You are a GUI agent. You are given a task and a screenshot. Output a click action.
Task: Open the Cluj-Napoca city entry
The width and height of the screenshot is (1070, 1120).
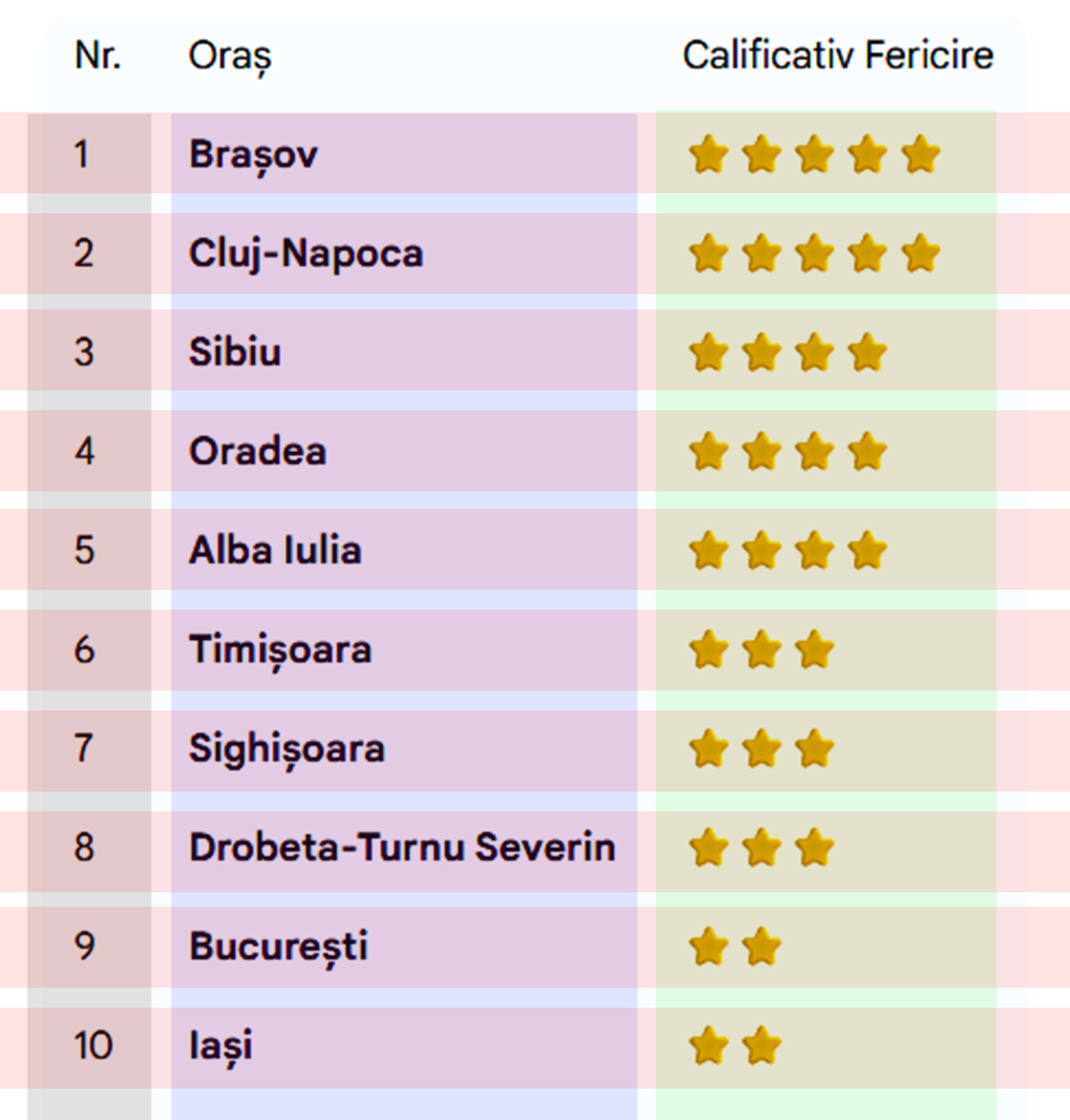coord(306,254)
